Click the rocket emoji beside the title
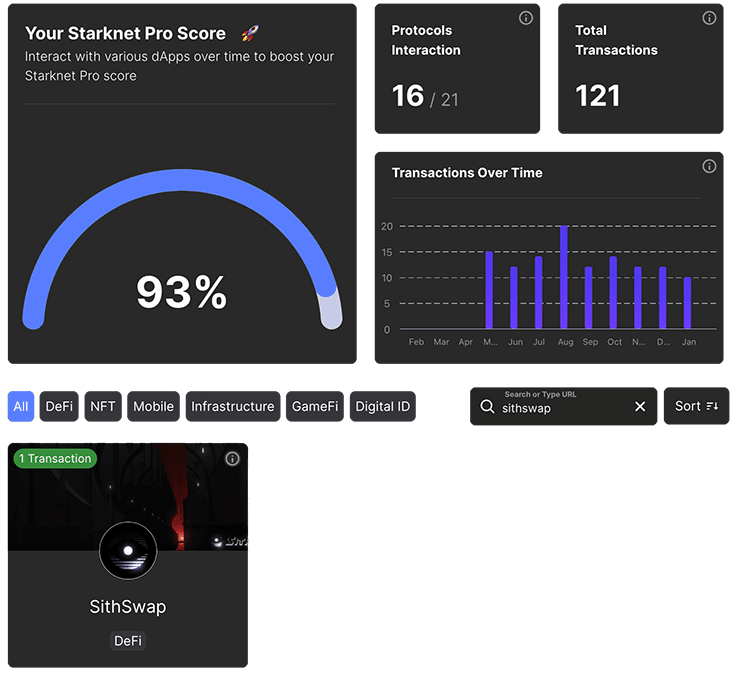740x676 pixels. tap(250, 34)
